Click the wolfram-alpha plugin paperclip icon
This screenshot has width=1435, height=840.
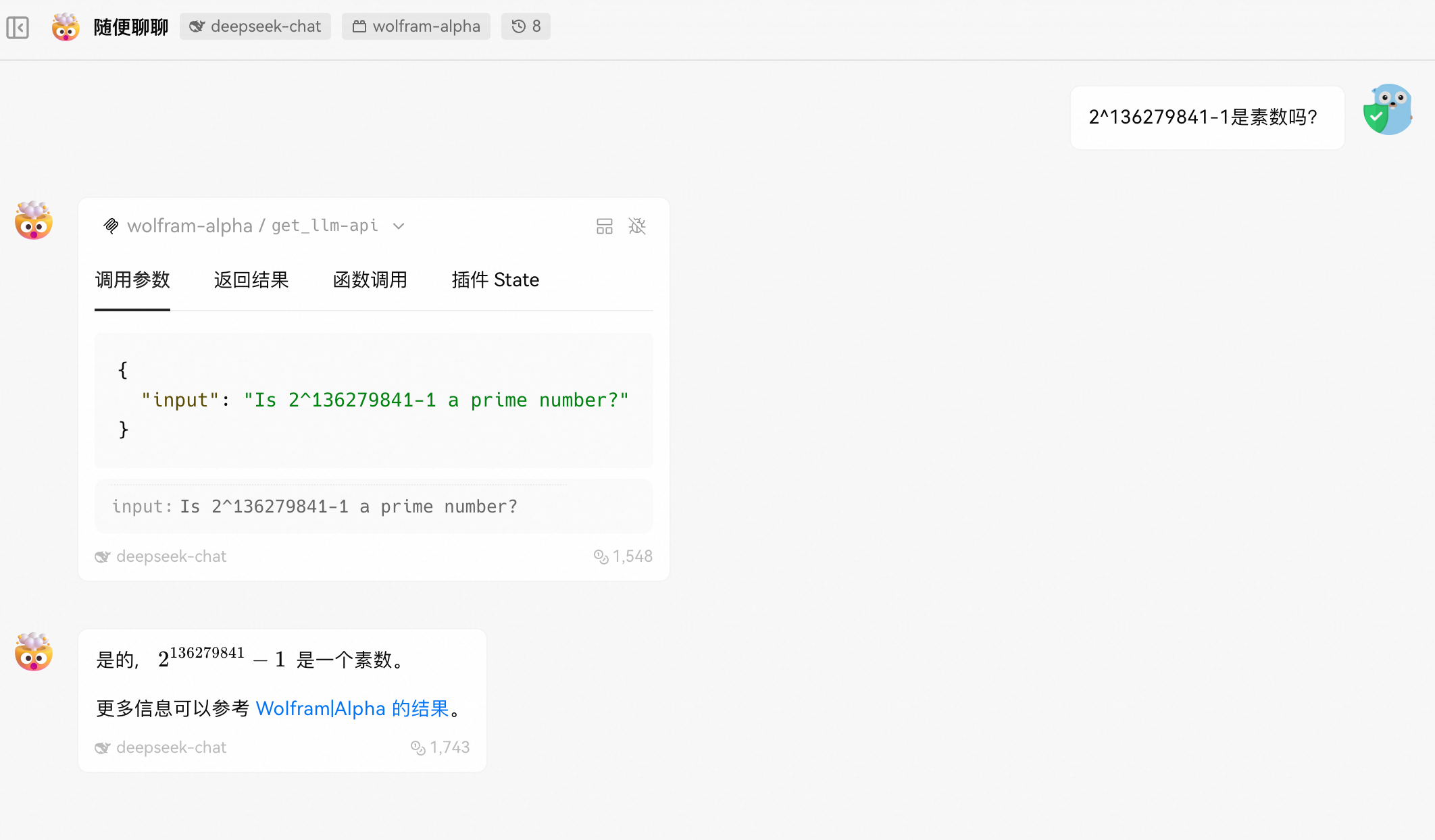coord(111,226)
